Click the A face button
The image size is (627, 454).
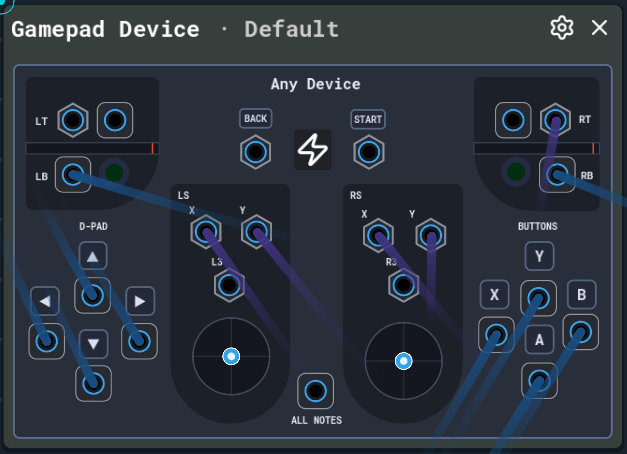pos(539,340)
